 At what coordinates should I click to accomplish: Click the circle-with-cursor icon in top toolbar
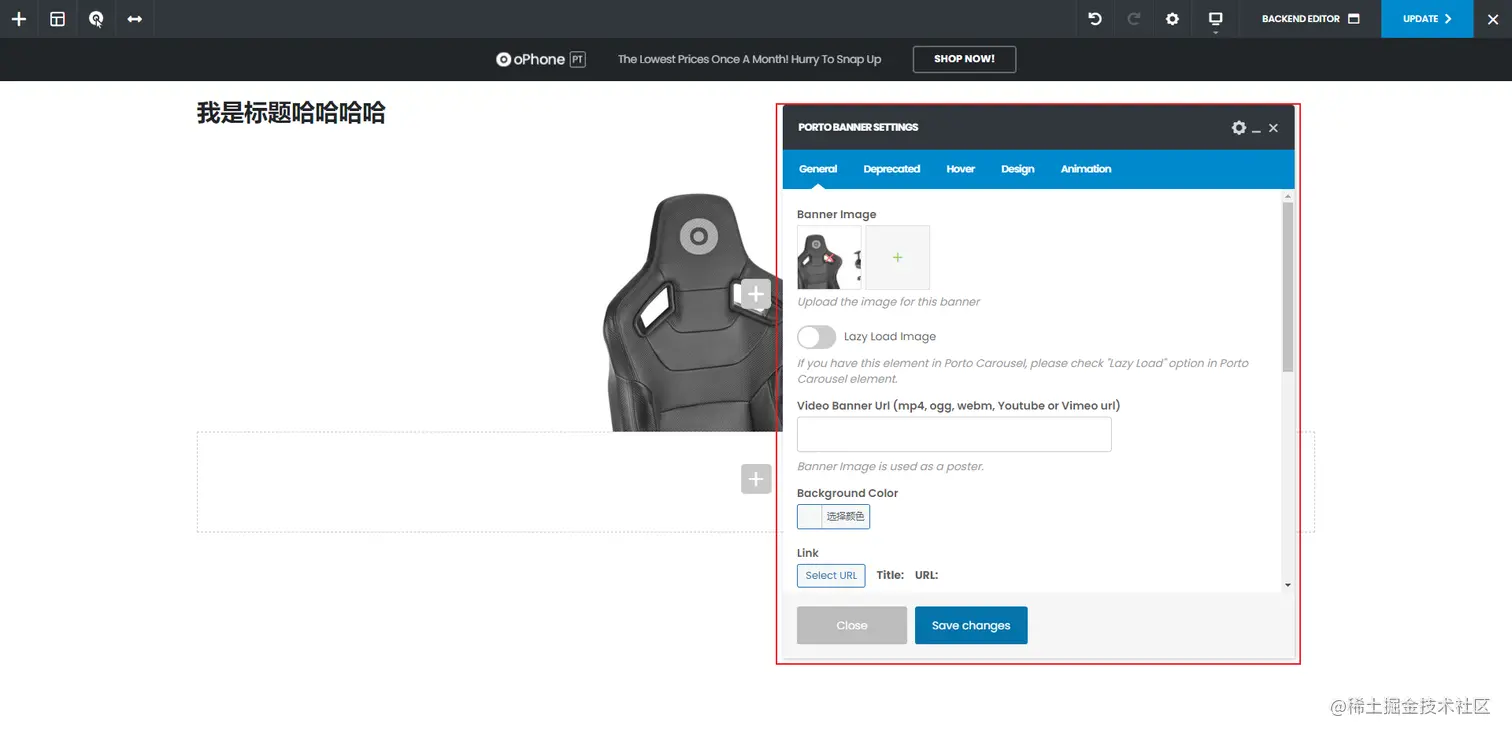(x=96, y=19)
